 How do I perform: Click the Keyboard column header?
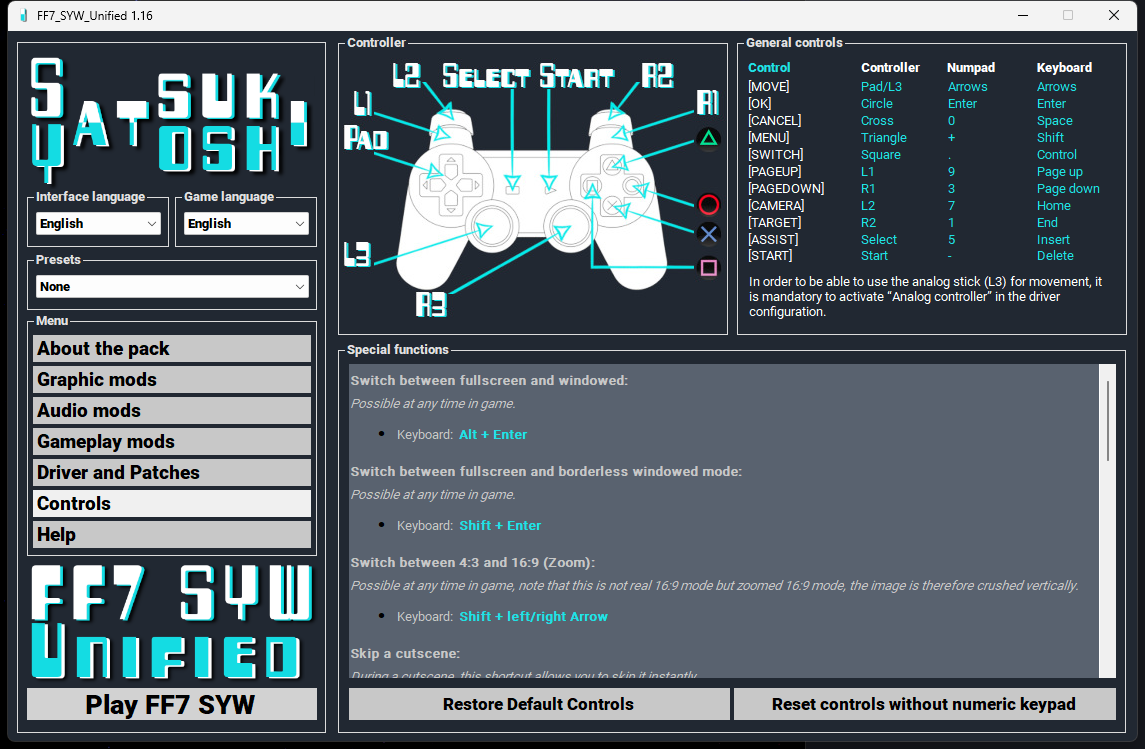click(x=1064, y=67)
